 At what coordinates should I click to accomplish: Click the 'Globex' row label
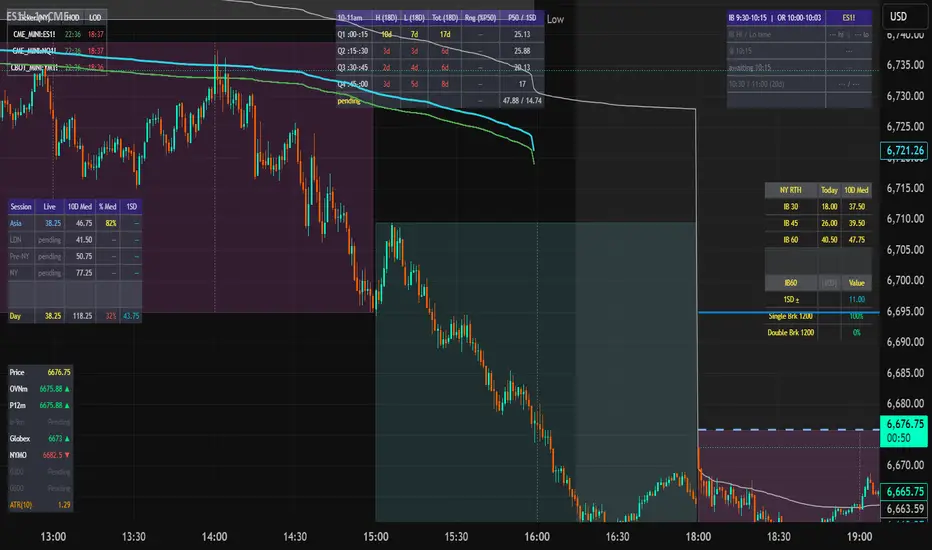click(20, 439)
